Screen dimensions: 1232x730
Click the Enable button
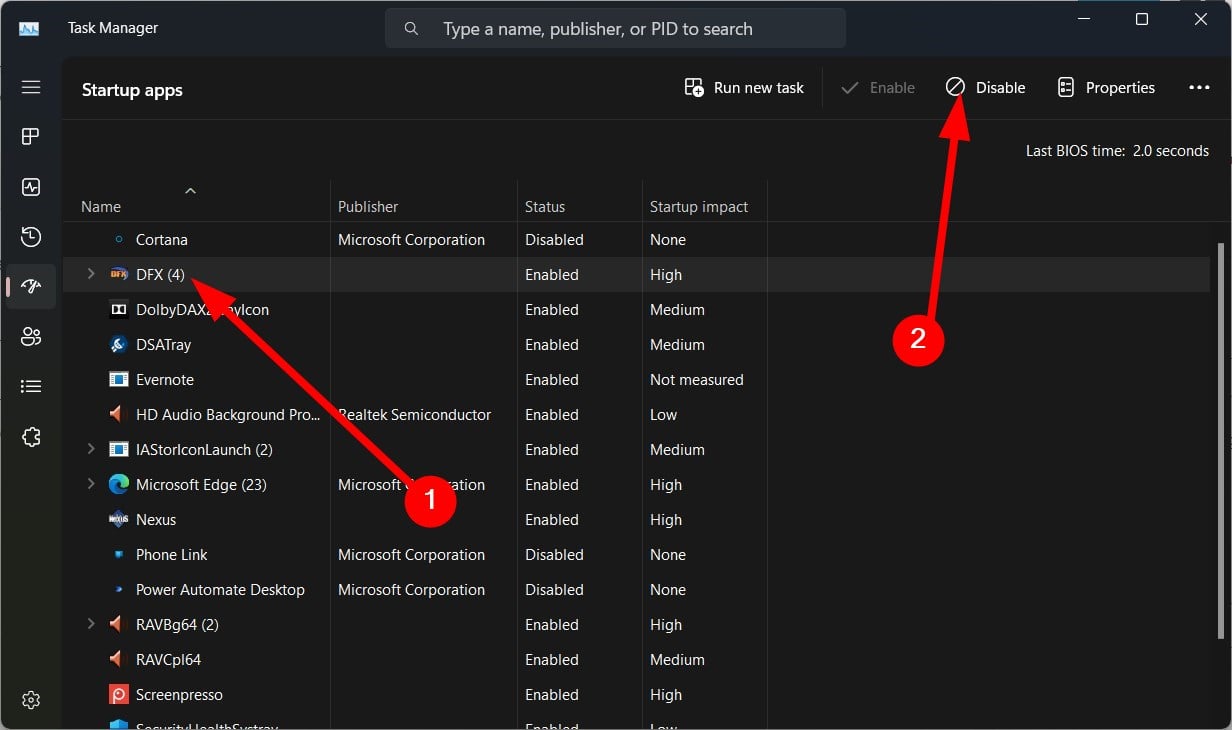pyautogui.click(x=878, y=88)
